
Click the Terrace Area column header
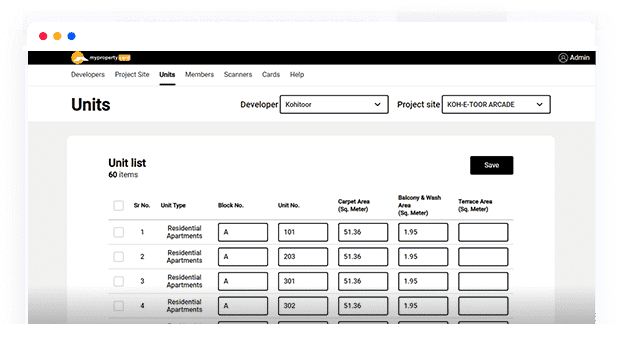click(475, 205)
